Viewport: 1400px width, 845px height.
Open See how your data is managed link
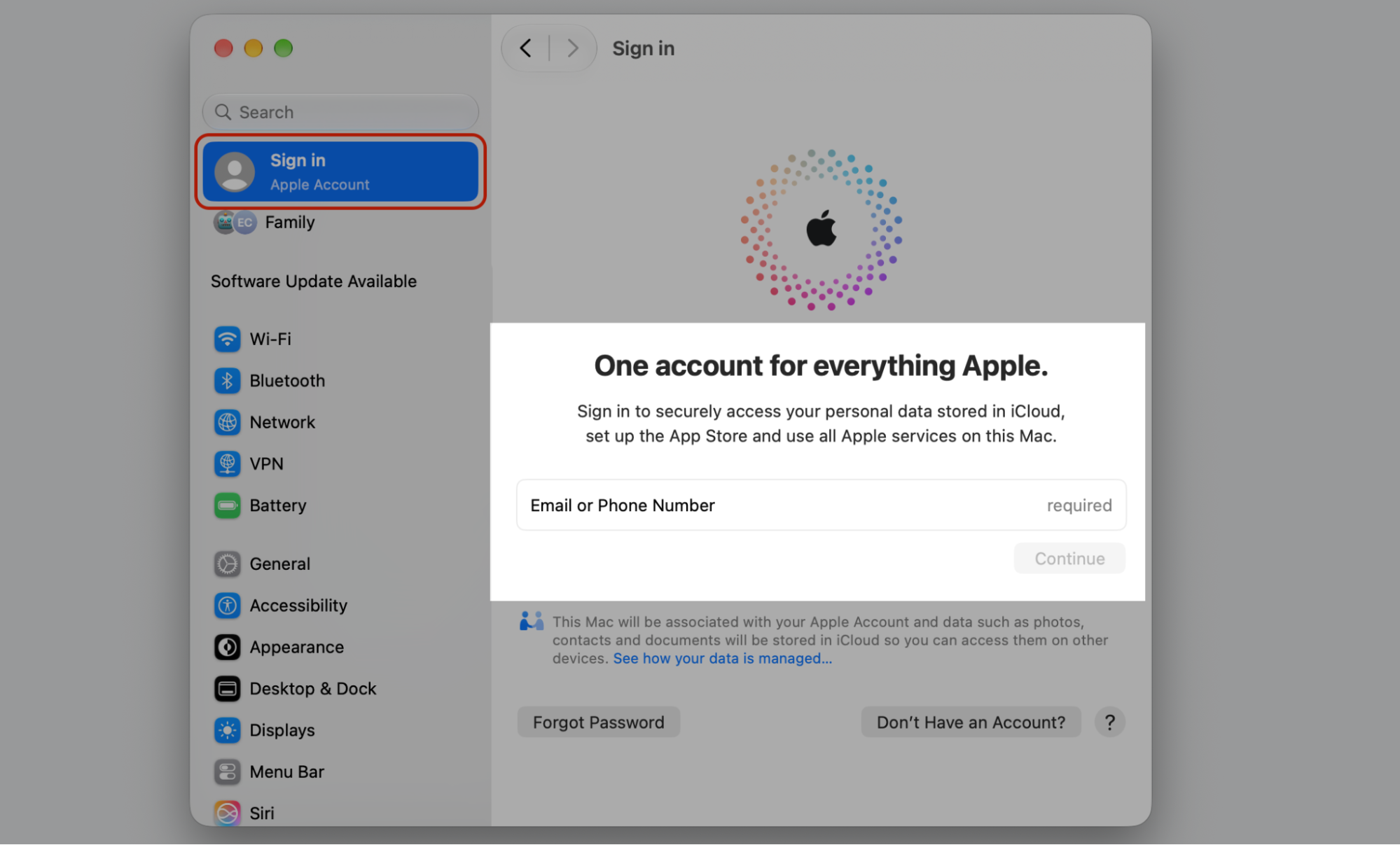(723, 659)
